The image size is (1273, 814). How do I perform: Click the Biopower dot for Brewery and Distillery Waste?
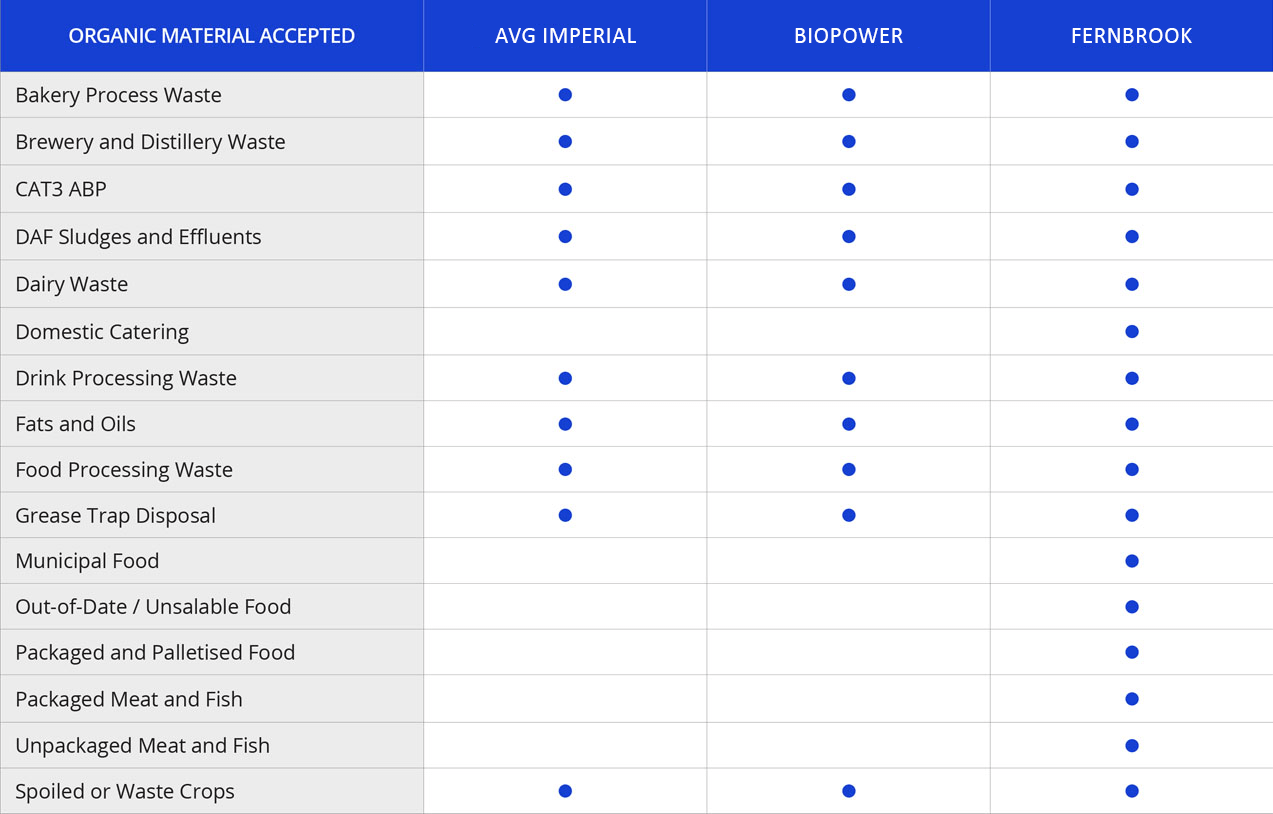[849, 142]
